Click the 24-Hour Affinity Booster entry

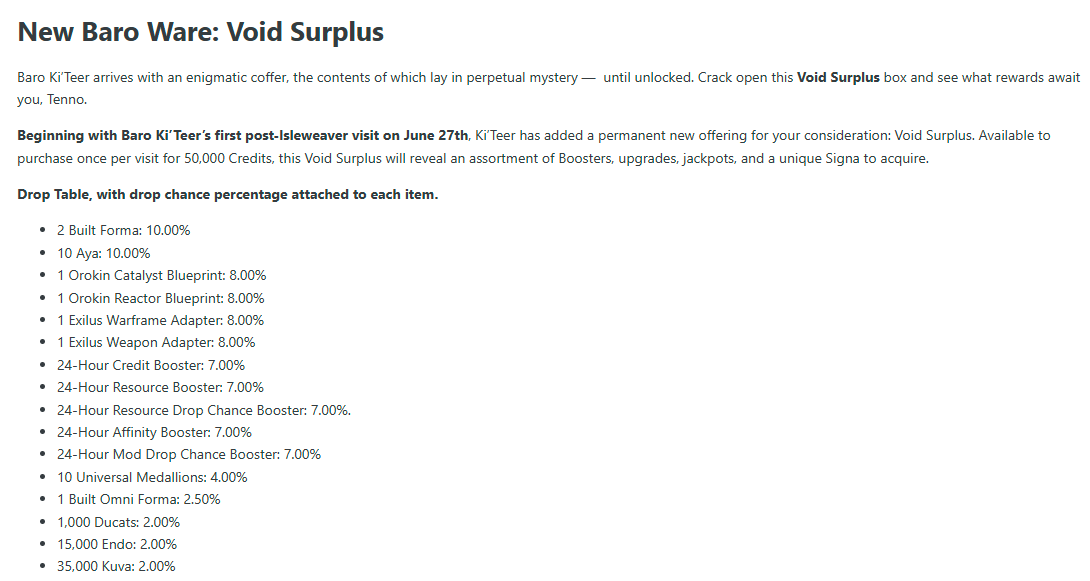pyautogui.click(x=154, y=432)
